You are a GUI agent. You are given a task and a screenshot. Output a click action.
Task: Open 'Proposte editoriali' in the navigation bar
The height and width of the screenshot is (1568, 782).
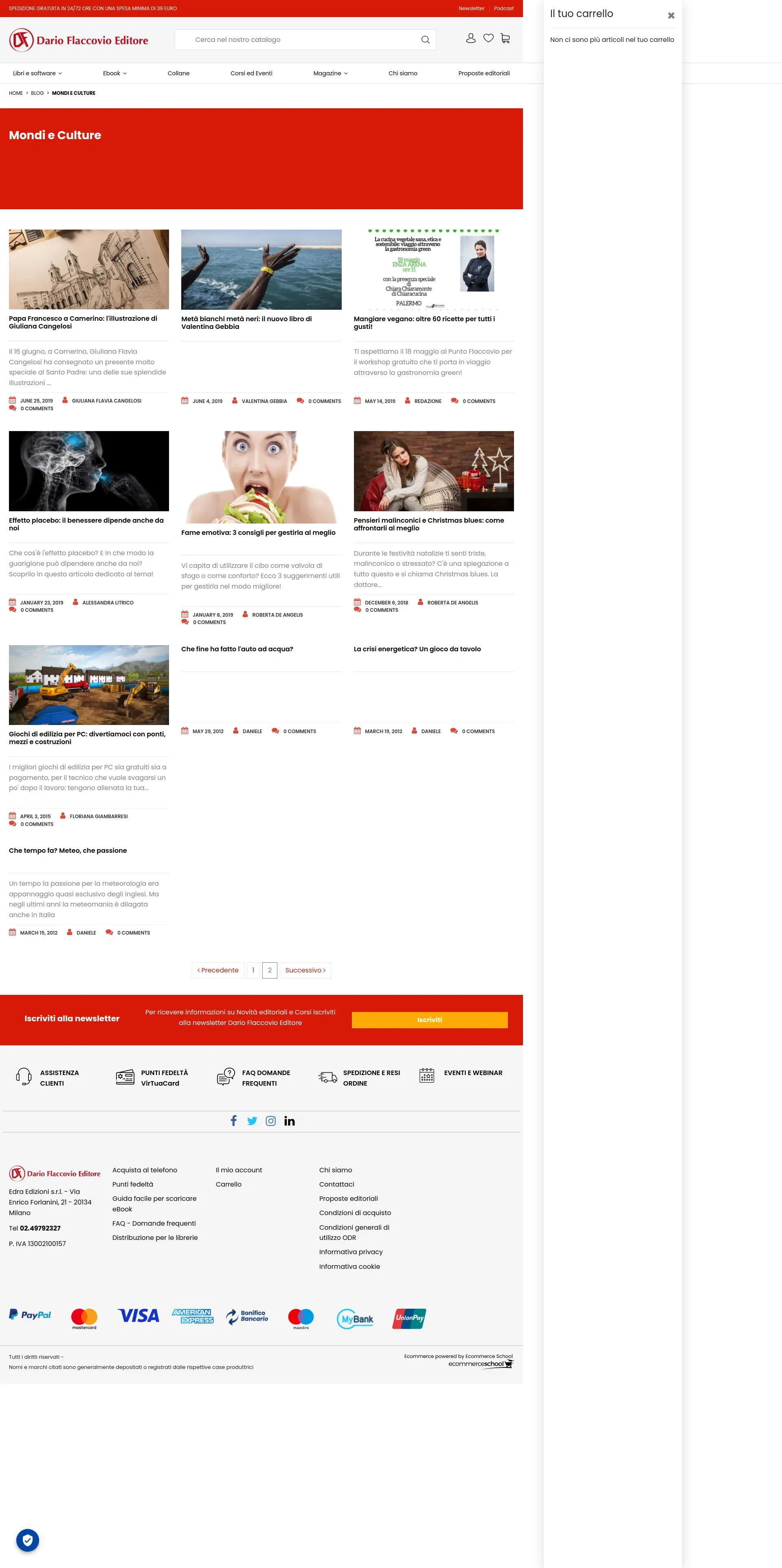[x=484, y=73]
